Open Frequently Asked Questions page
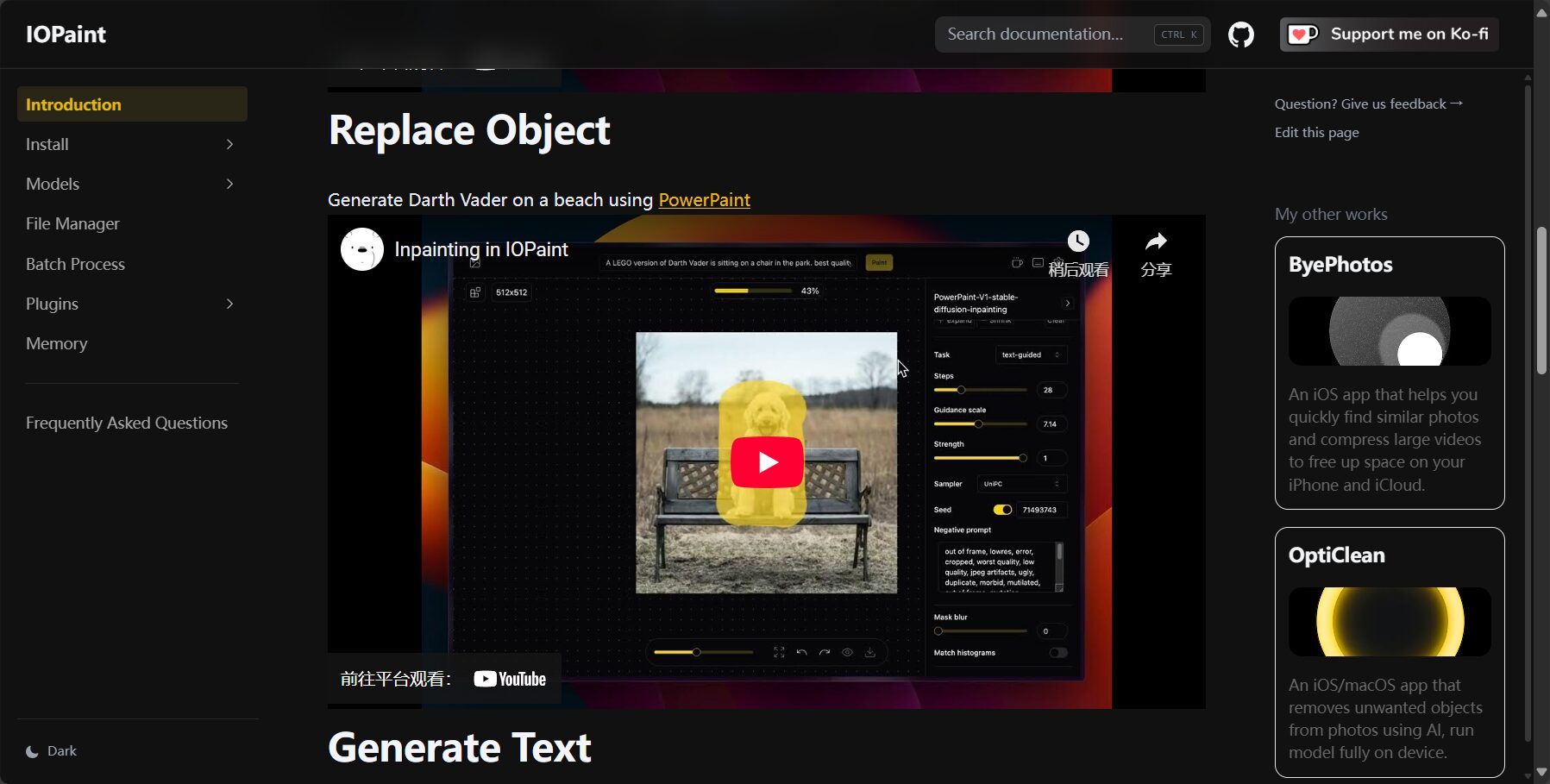The height and width of the screenshot is (784, 1550). click(x=132, y=423)
